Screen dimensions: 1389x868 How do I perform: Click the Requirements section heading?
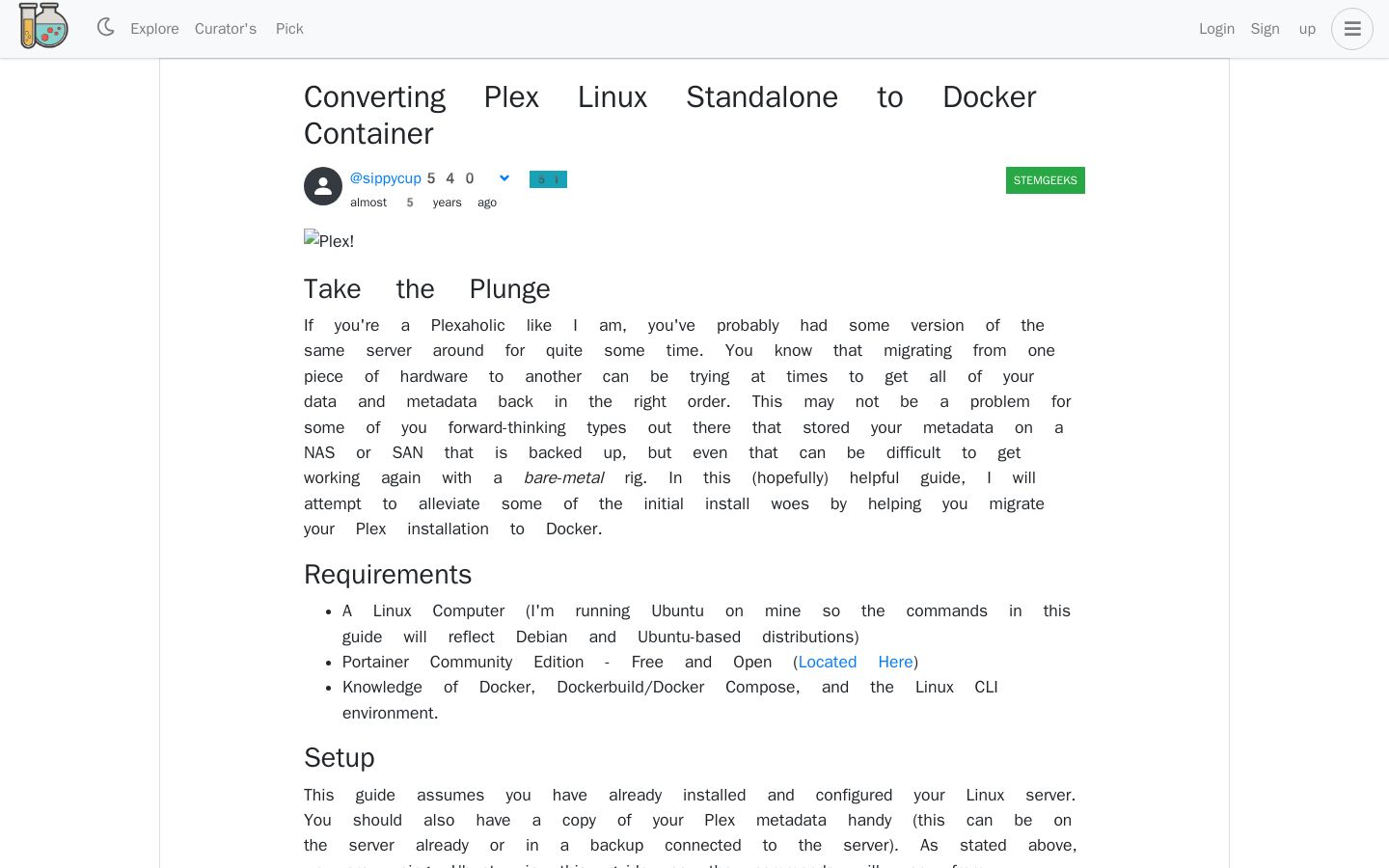click(x=388, y=575)
